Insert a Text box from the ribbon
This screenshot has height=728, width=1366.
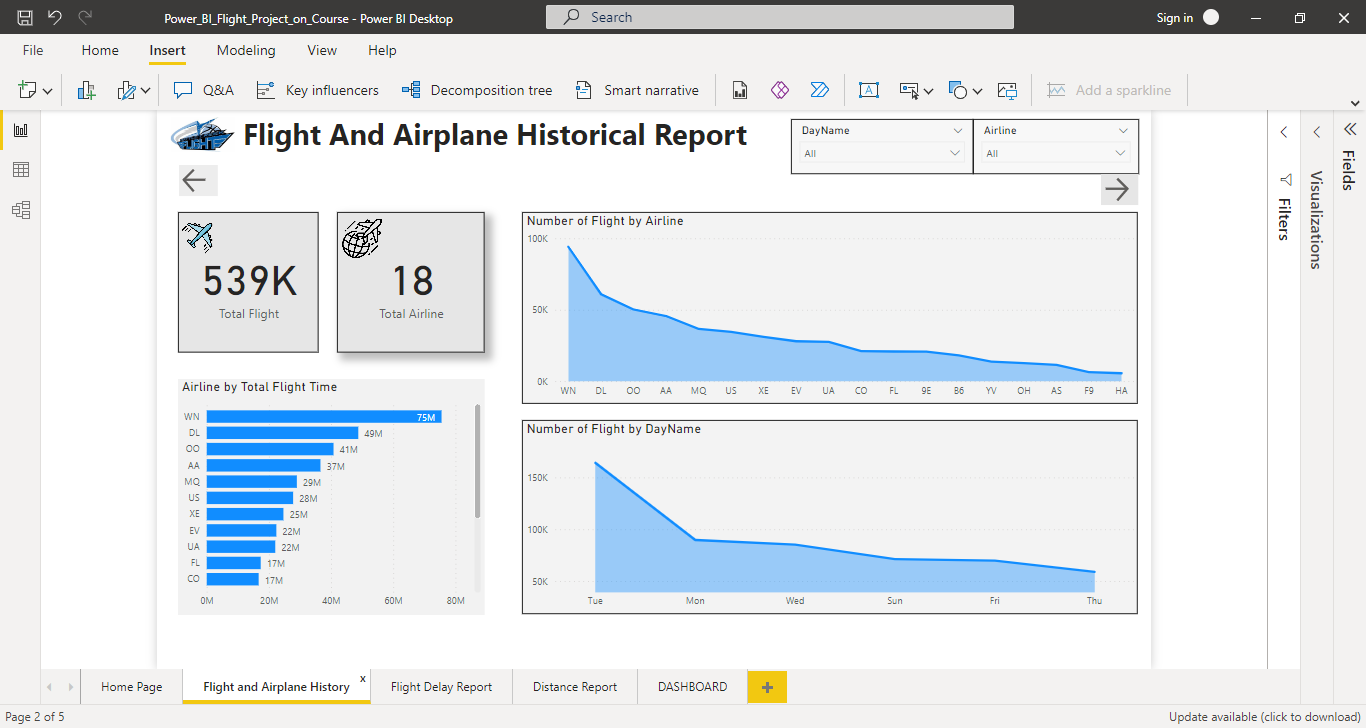(869, 89)
